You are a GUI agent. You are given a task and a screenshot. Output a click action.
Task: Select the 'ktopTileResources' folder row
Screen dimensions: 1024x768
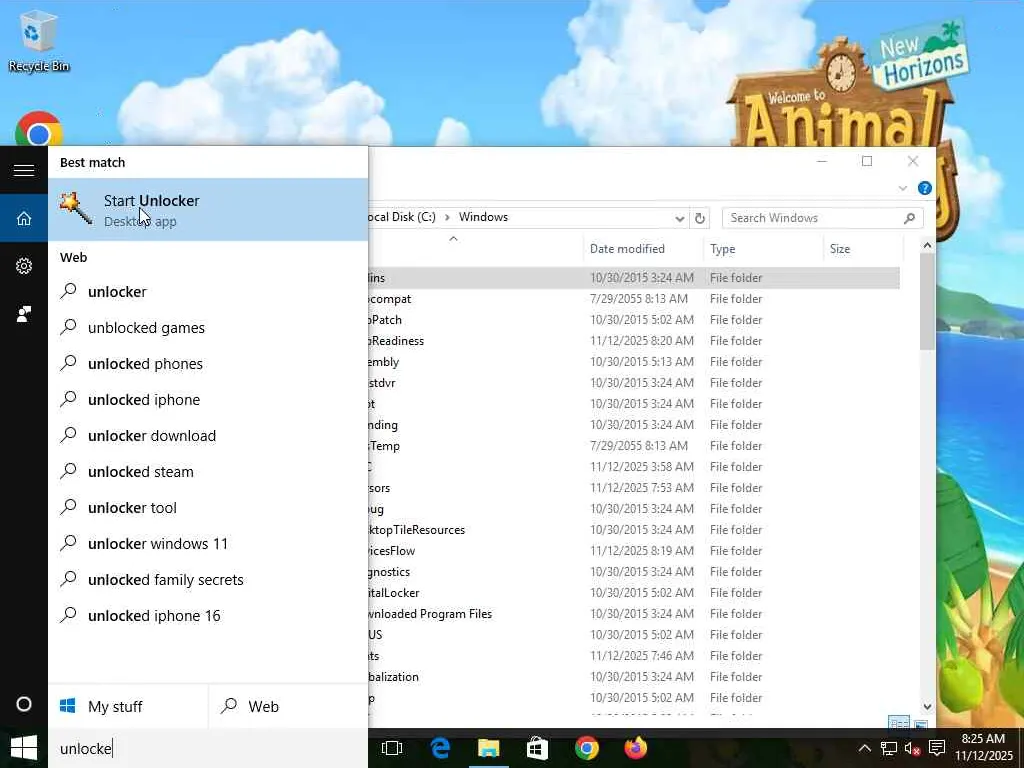point(634,530)
